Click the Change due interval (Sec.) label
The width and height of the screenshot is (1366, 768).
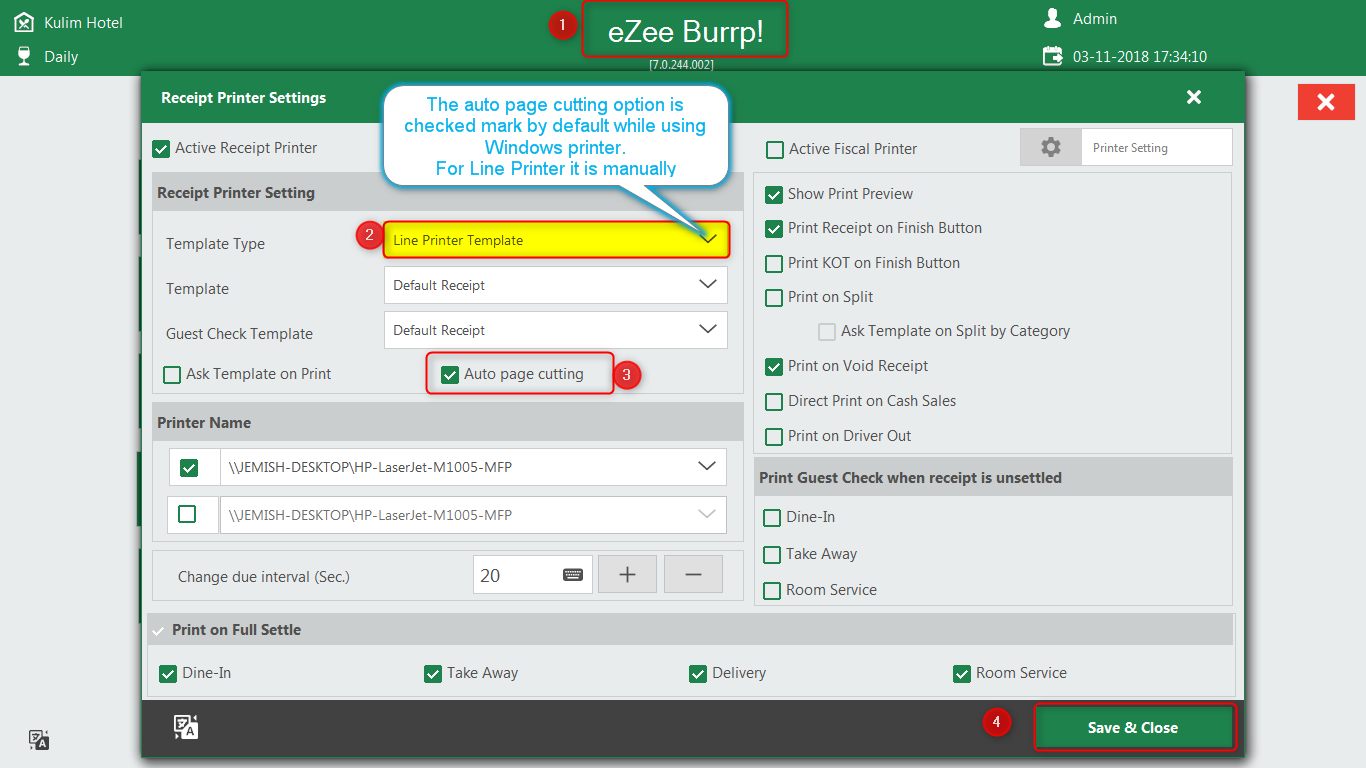[264, 577]
